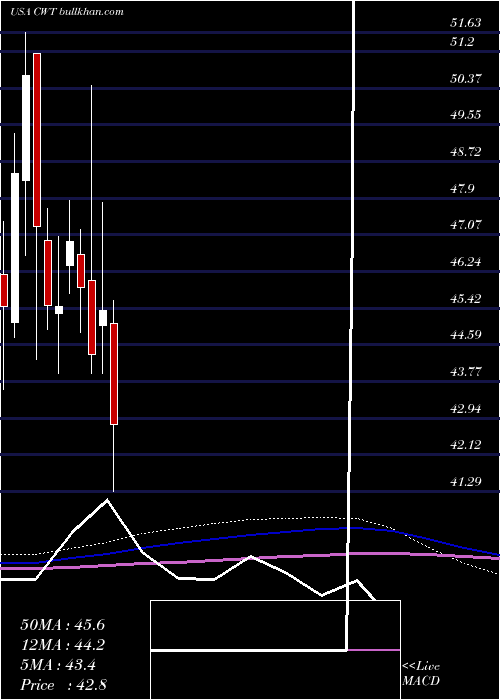Click the 51.2 price axis label
Viewport: 500px width, 700px height.
click(x=462, y=42)
